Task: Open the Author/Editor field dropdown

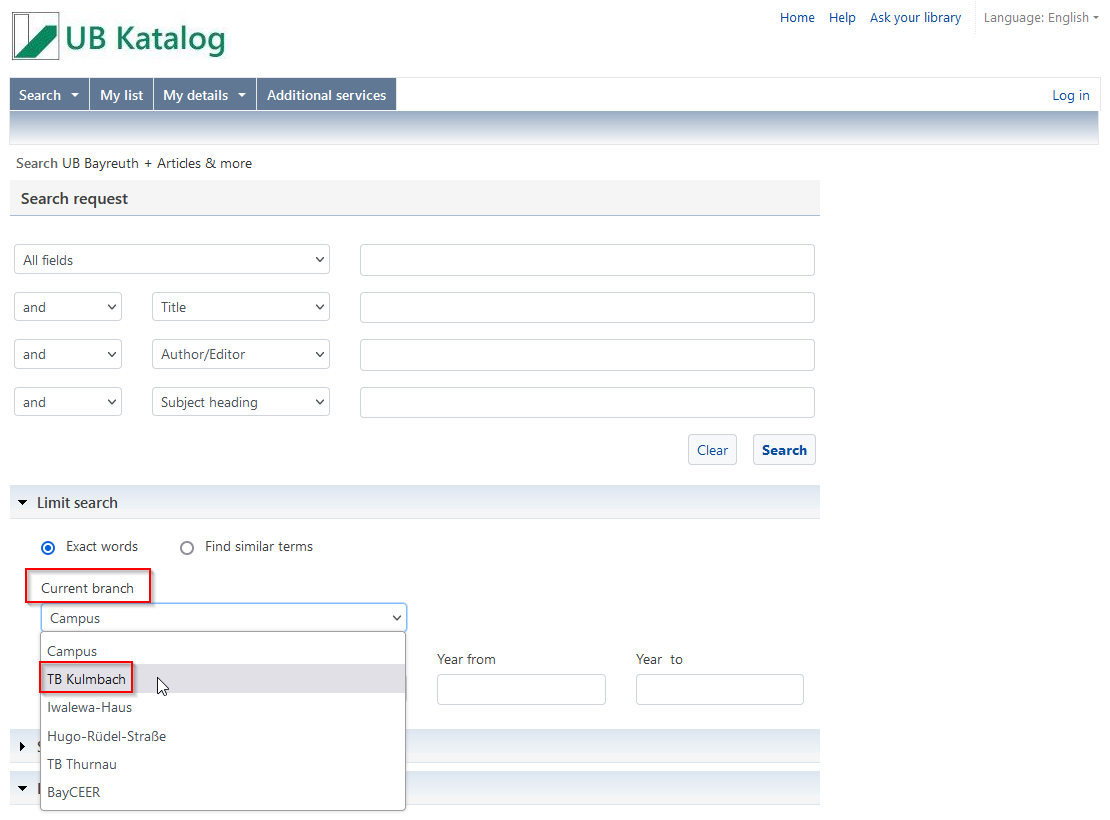Action: pos(241,355)
